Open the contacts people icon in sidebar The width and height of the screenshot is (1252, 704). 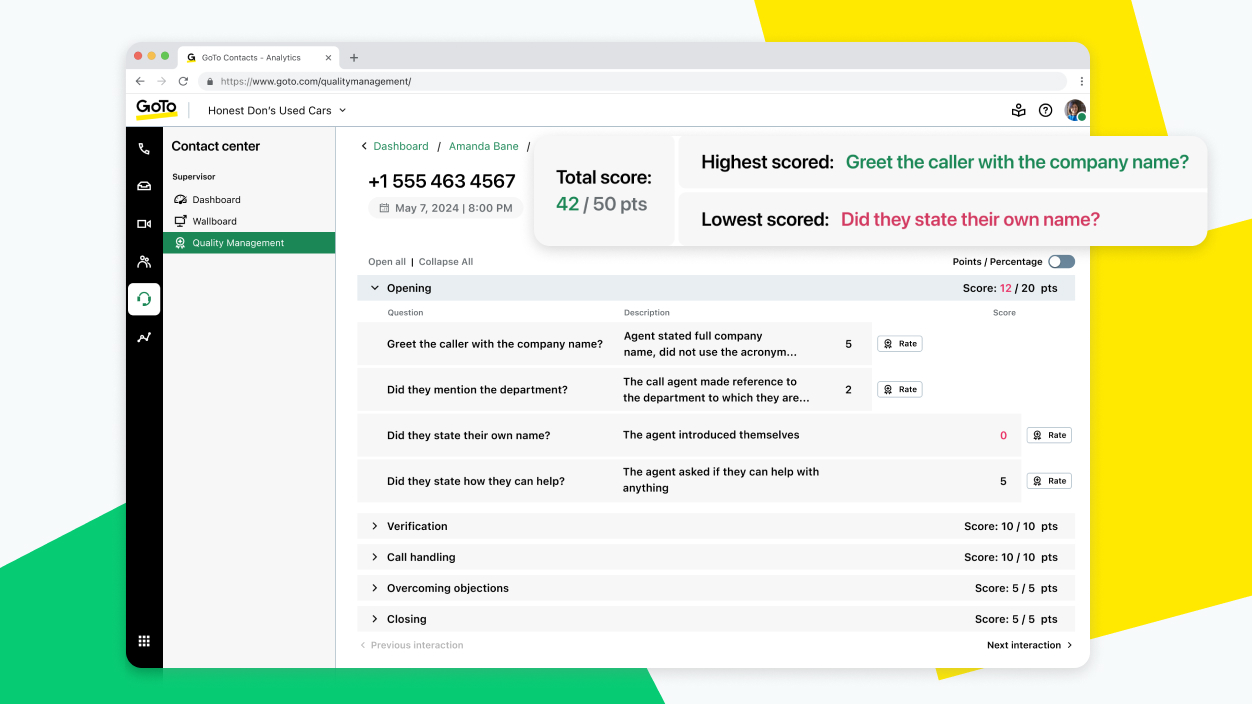click(x=144, y=262)
